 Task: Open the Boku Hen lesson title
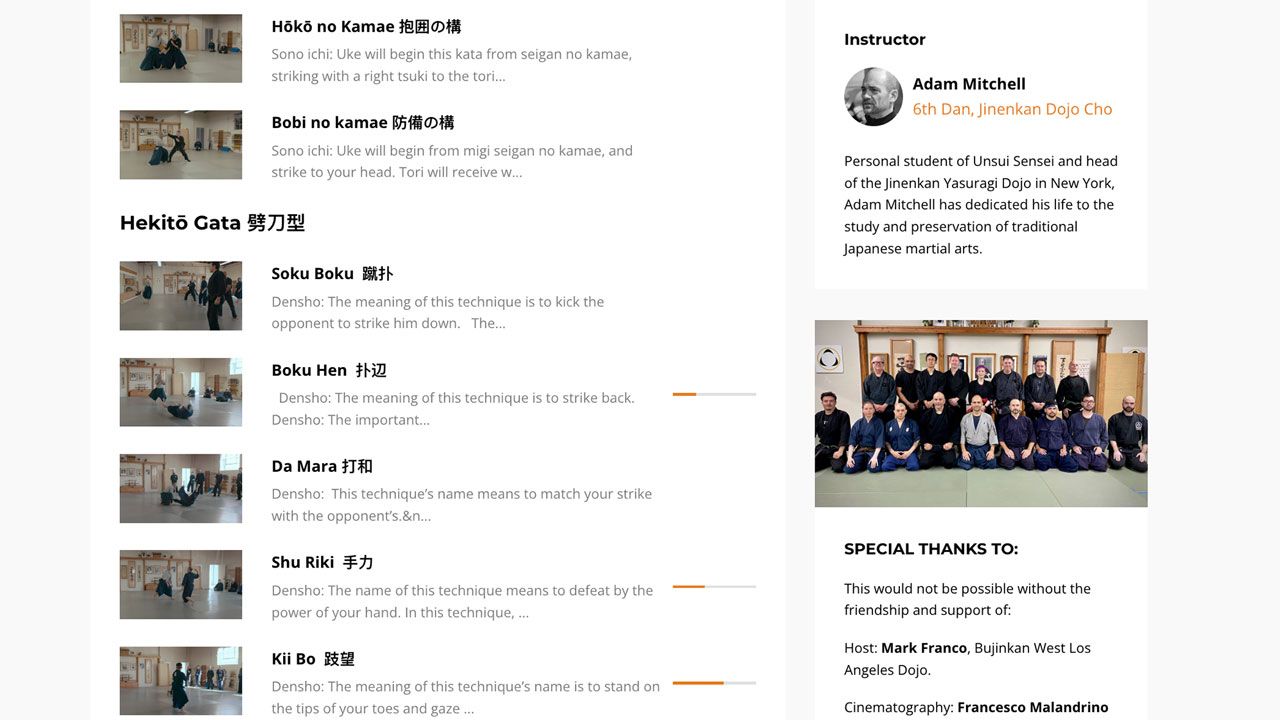pyautogui.click(x=329, y=370)
